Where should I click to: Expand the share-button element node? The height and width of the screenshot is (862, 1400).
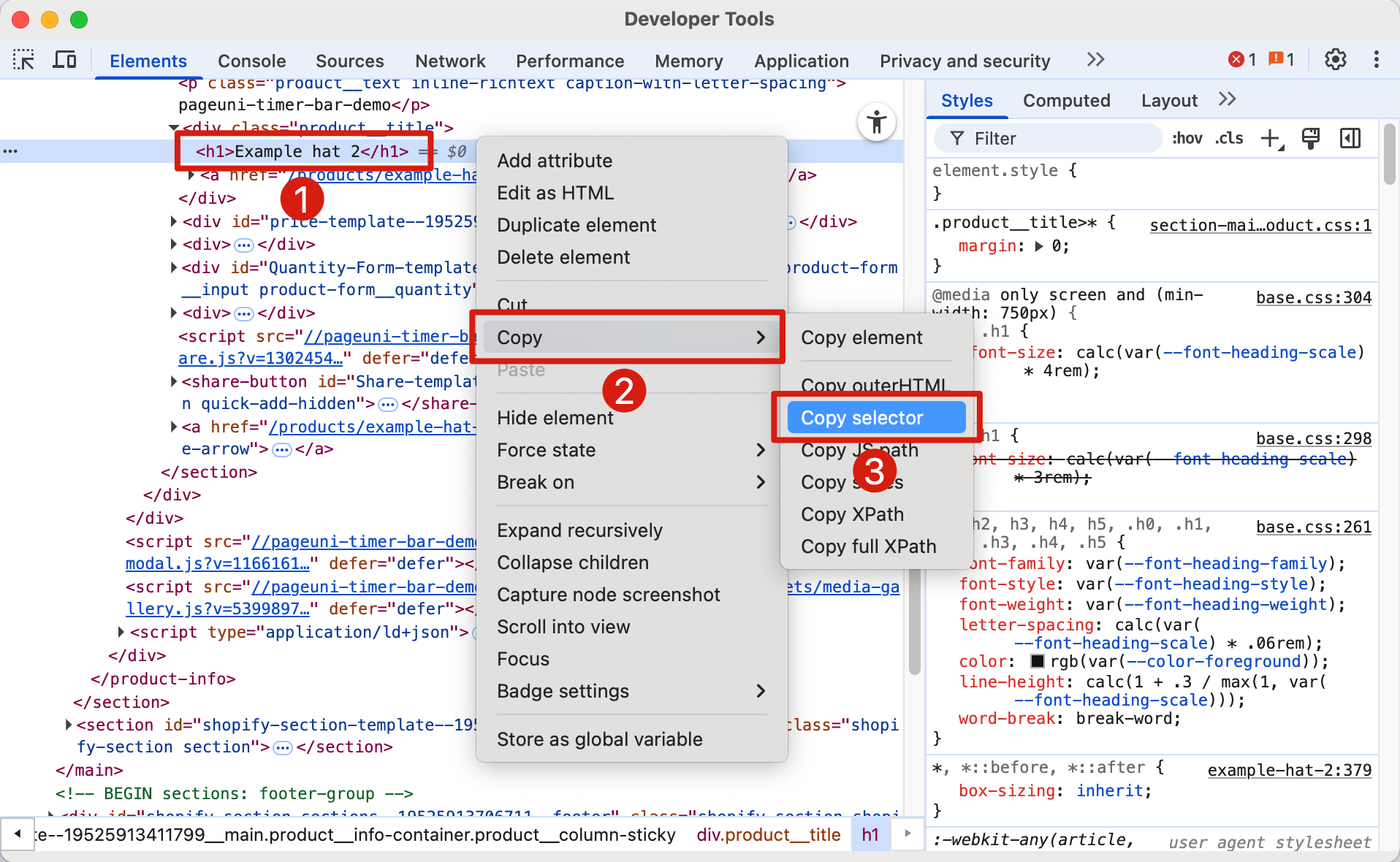coord(174,381)
